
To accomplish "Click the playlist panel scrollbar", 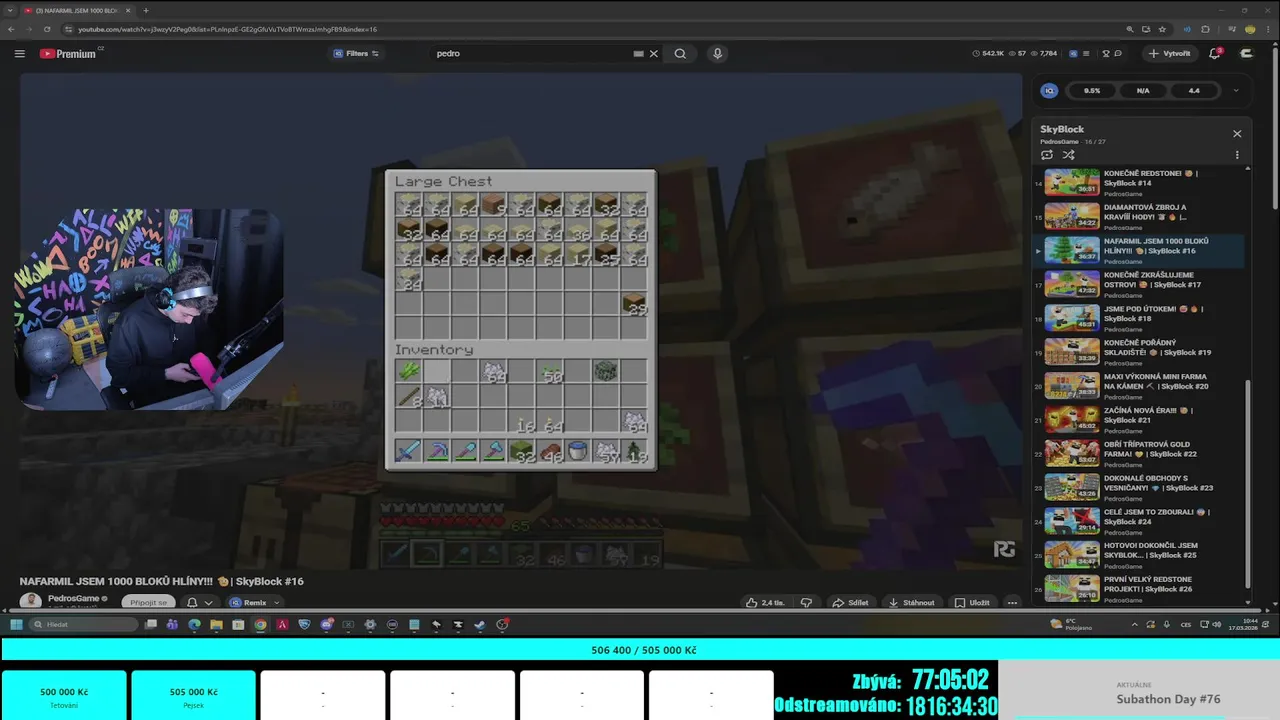I will click(1248, 484).
